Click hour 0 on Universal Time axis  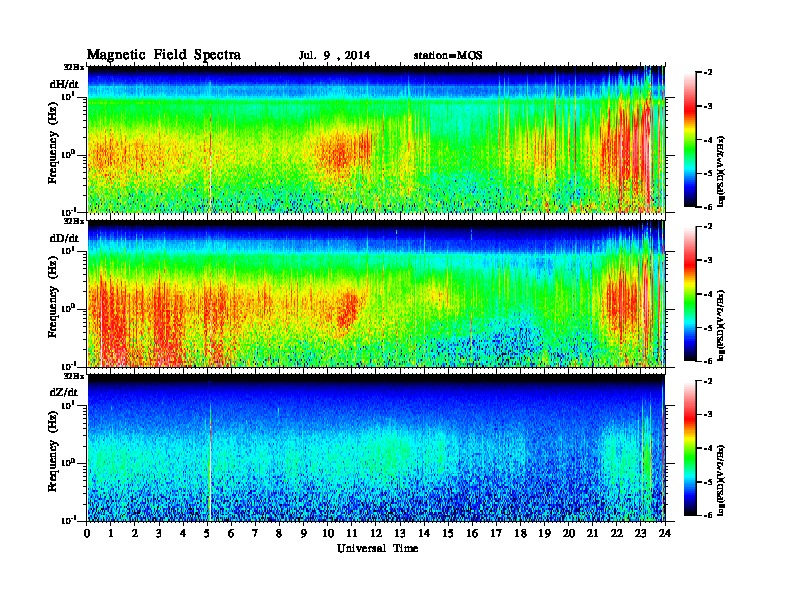tap(87, 534)
